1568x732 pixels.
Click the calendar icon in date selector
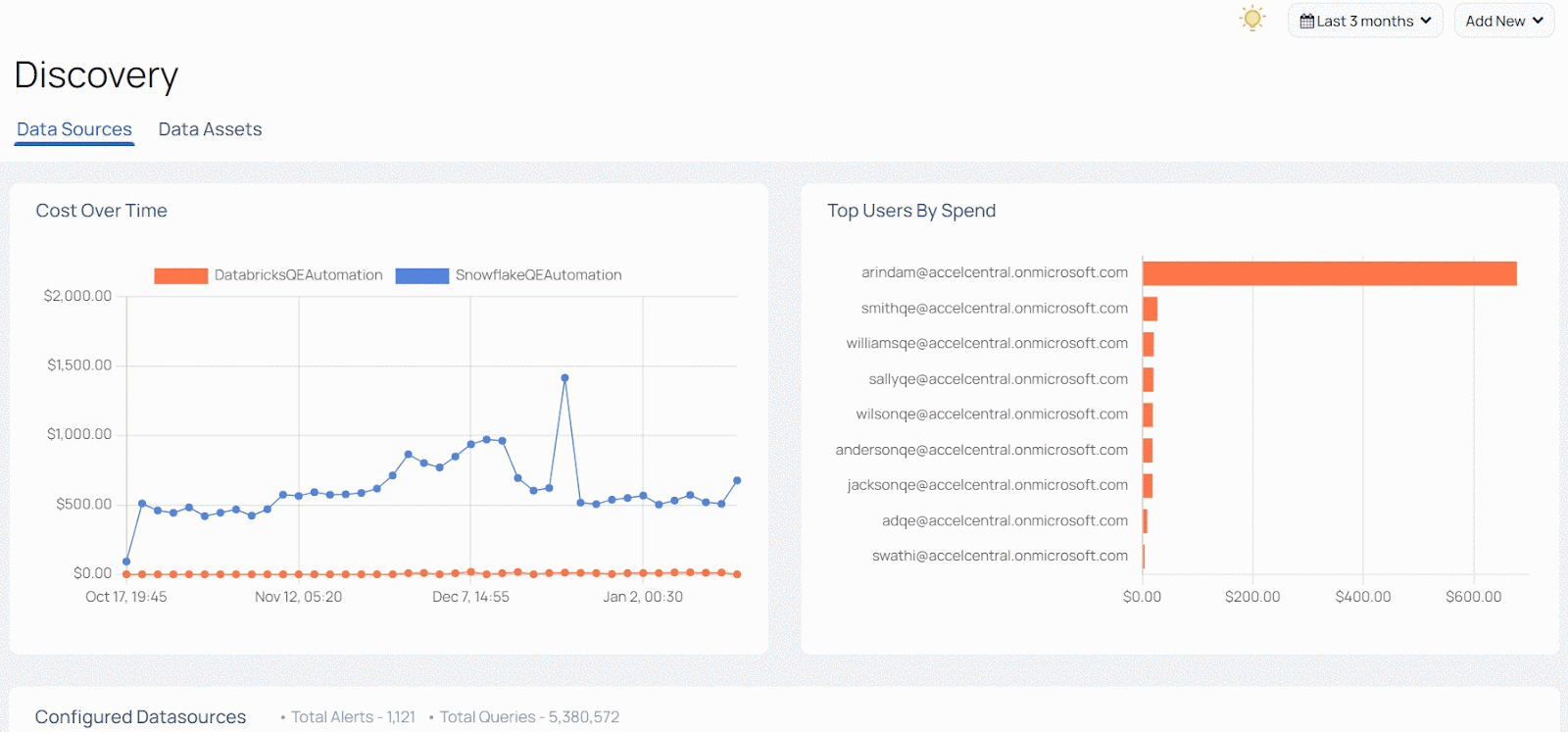[1306, 22]
